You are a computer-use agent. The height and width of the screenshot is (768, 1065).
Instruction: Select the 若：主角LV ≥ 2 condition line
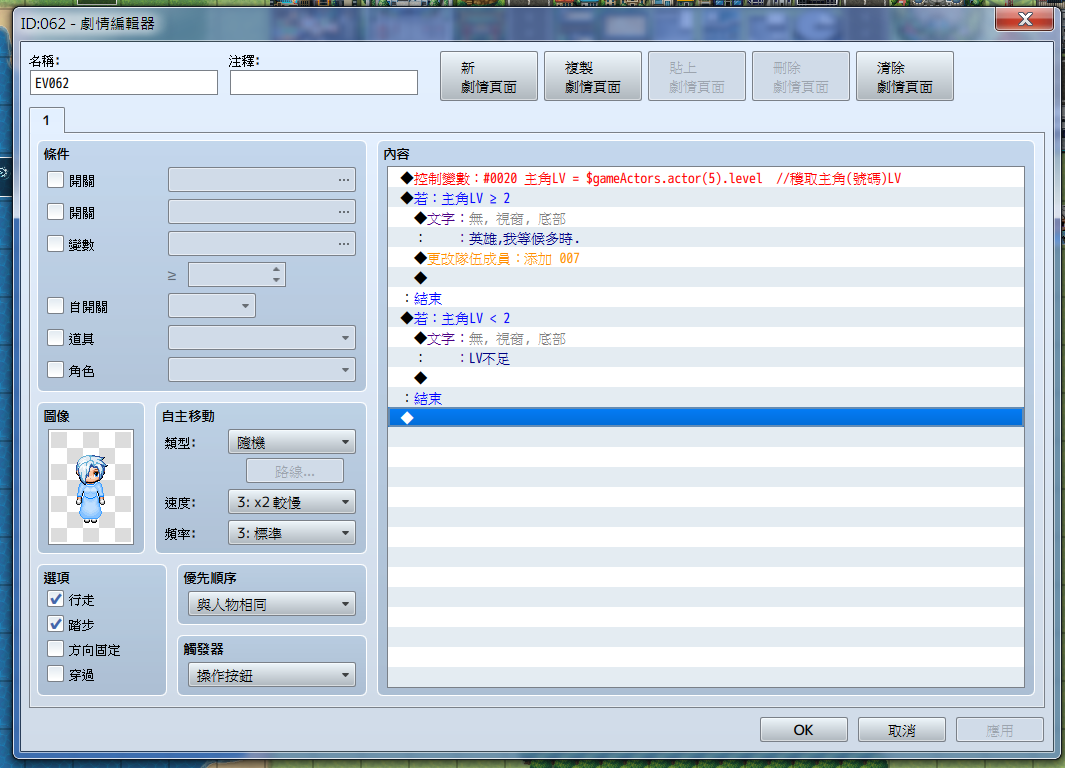coord(706,198)
